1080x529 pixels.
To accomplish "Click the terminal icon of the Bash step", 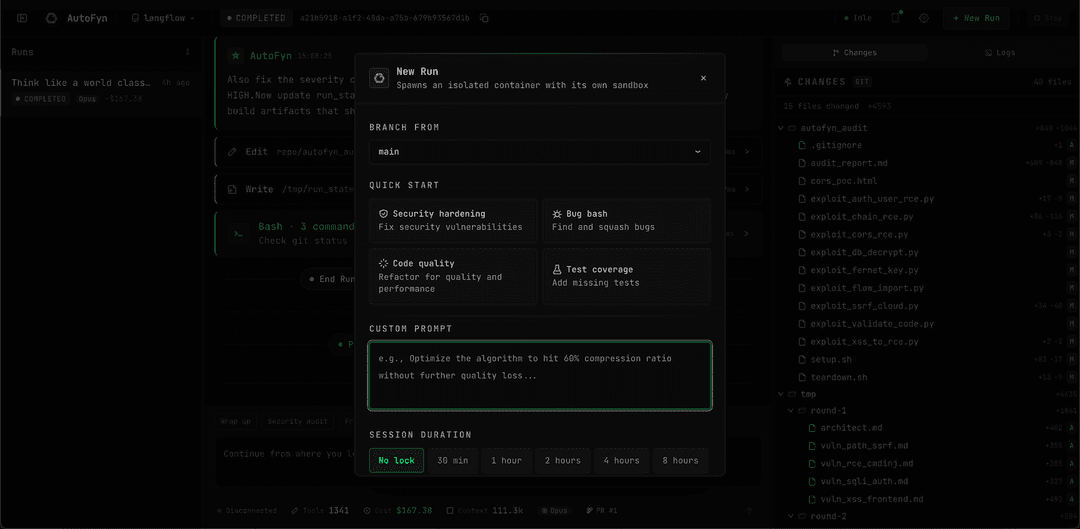I will coord(238,234).
